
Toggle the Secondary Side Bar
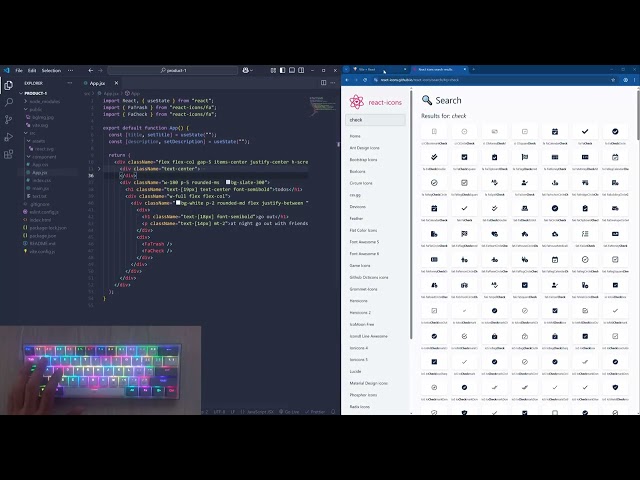tap(301, 71)
